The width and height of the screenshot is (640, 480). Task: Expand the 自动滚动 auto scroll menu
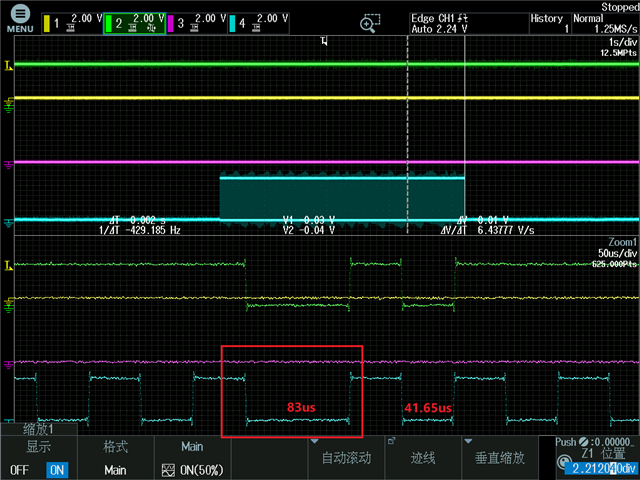[346, 458]
